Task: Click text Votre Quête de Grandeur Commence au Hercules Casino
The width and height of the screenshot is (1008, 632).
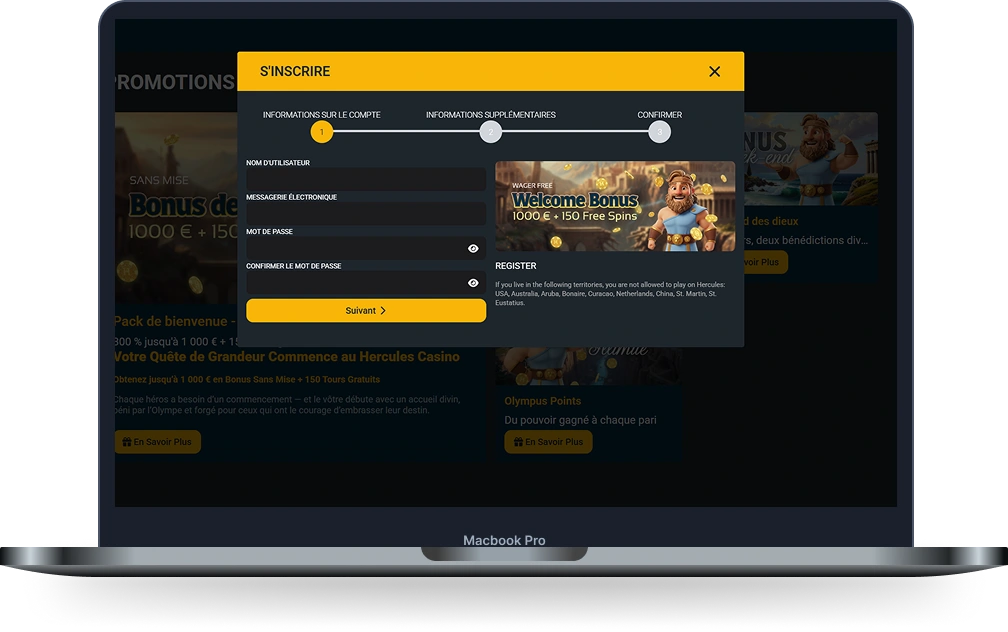Action: [x=287, y=356]
